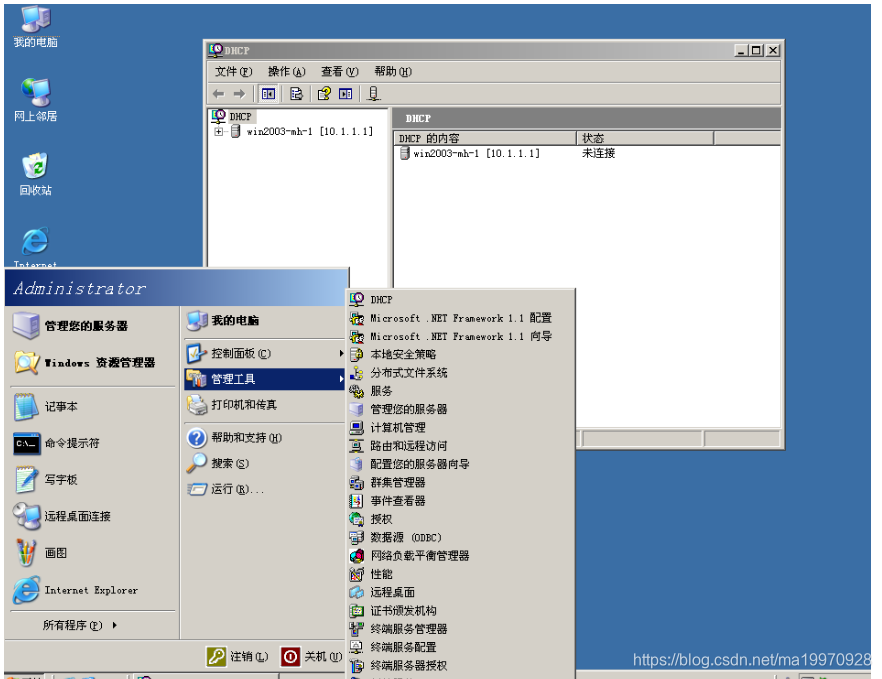Launch Windows 资源管理器 from Start menu

pyautogui.click(x=92, y=363)
